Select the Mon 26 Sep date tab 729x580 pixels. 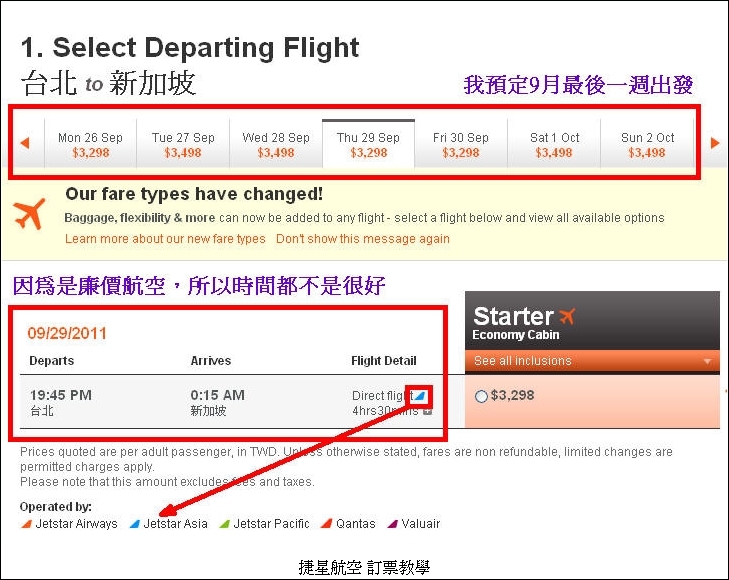click(x=90, y=144)
